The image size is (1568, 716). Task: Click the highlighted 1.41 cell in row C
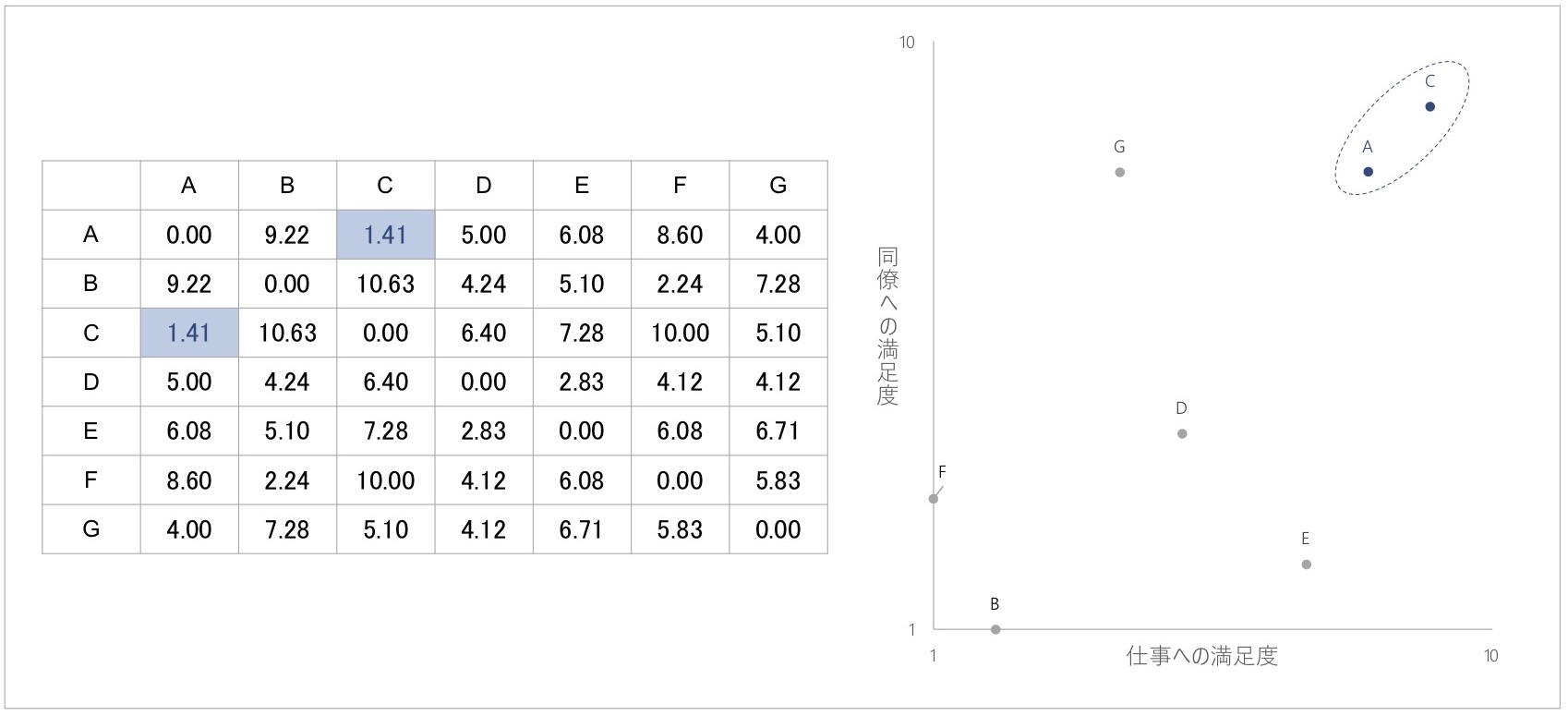[x=189, y=333]
